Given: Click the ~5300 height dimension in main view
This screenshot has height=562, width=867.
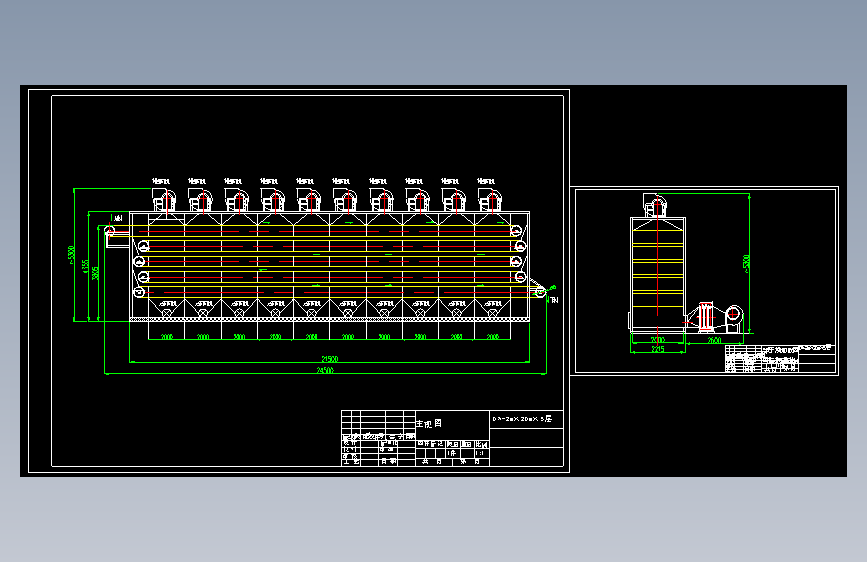Looking at the screenshot, I should click(71, 255).
